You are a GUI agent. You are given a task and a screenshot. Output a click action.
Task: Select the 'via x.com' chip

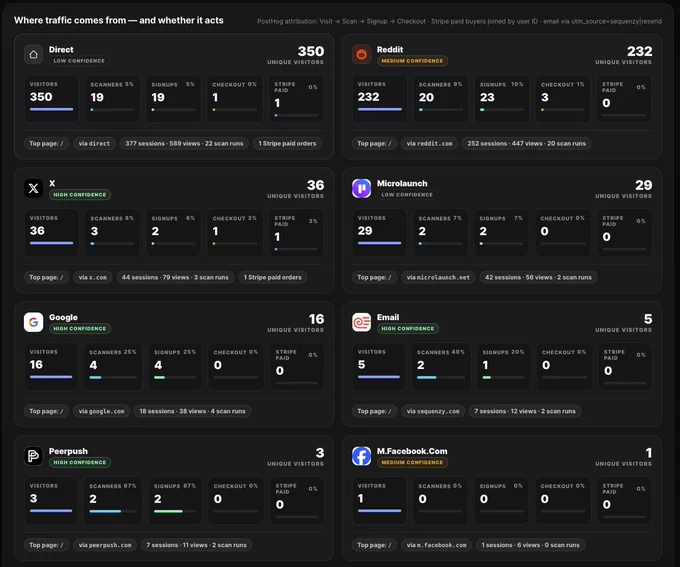[x=92, y=277]
